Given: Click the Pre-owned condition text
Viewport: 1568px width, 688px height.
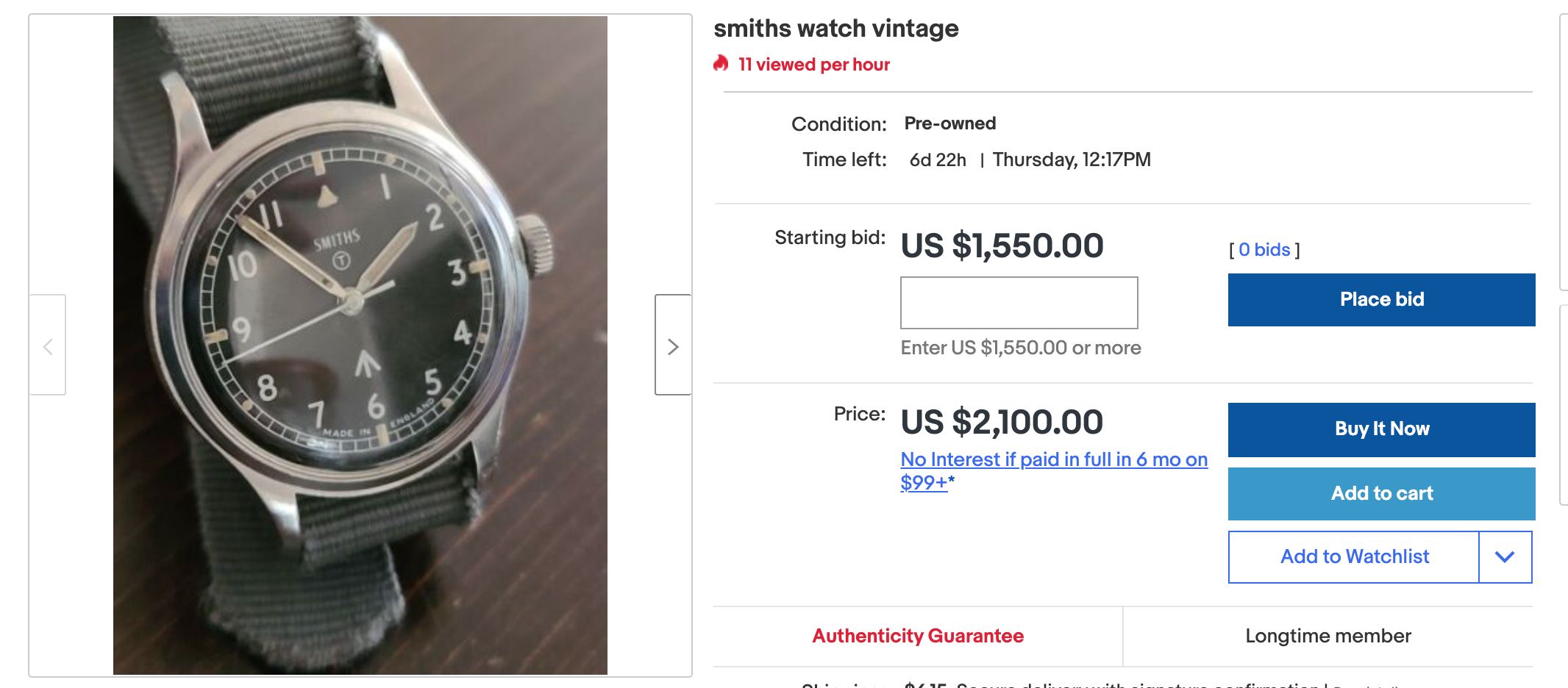Looking at the screenshot, I should click(x=949, y=123).
